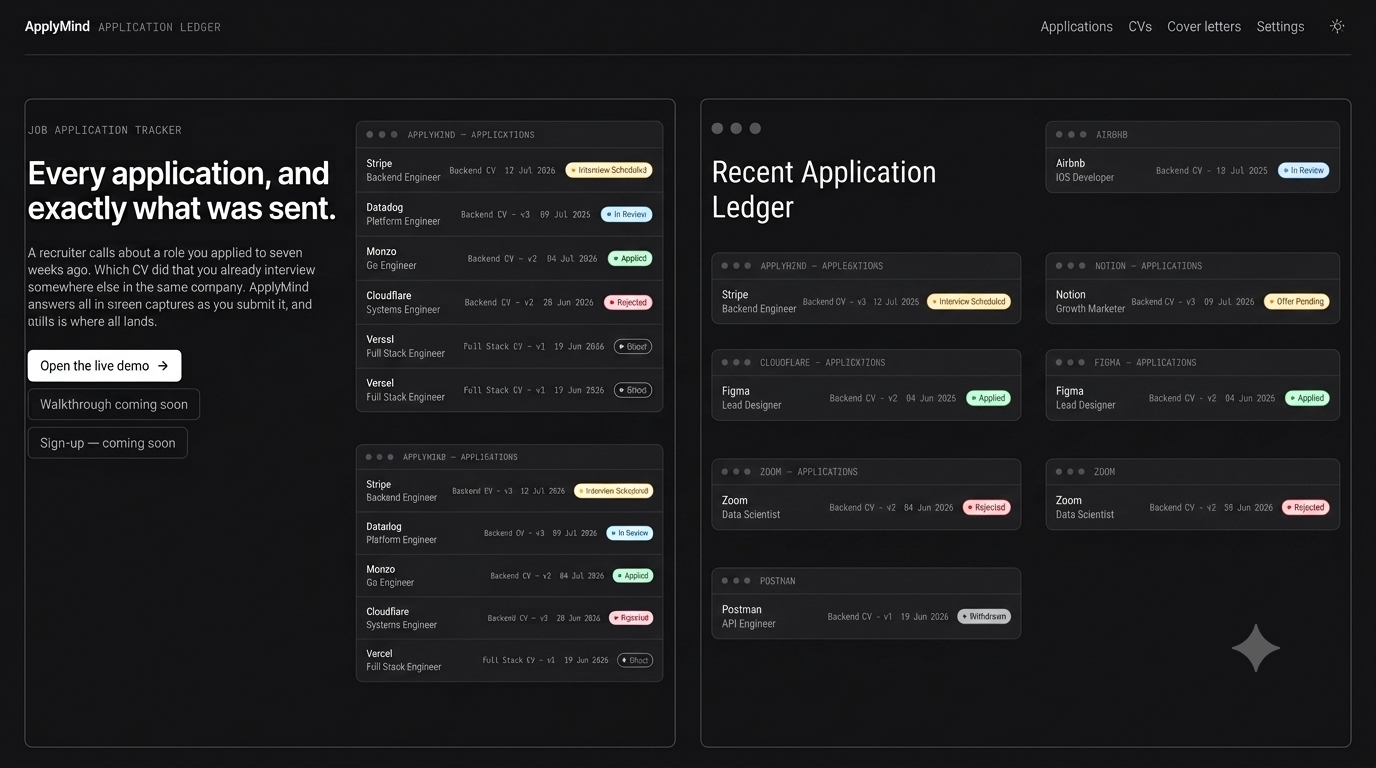This screenshot has height=768, width=1376.
Task: Open the Applications nav link
Action: point(1076,27)
